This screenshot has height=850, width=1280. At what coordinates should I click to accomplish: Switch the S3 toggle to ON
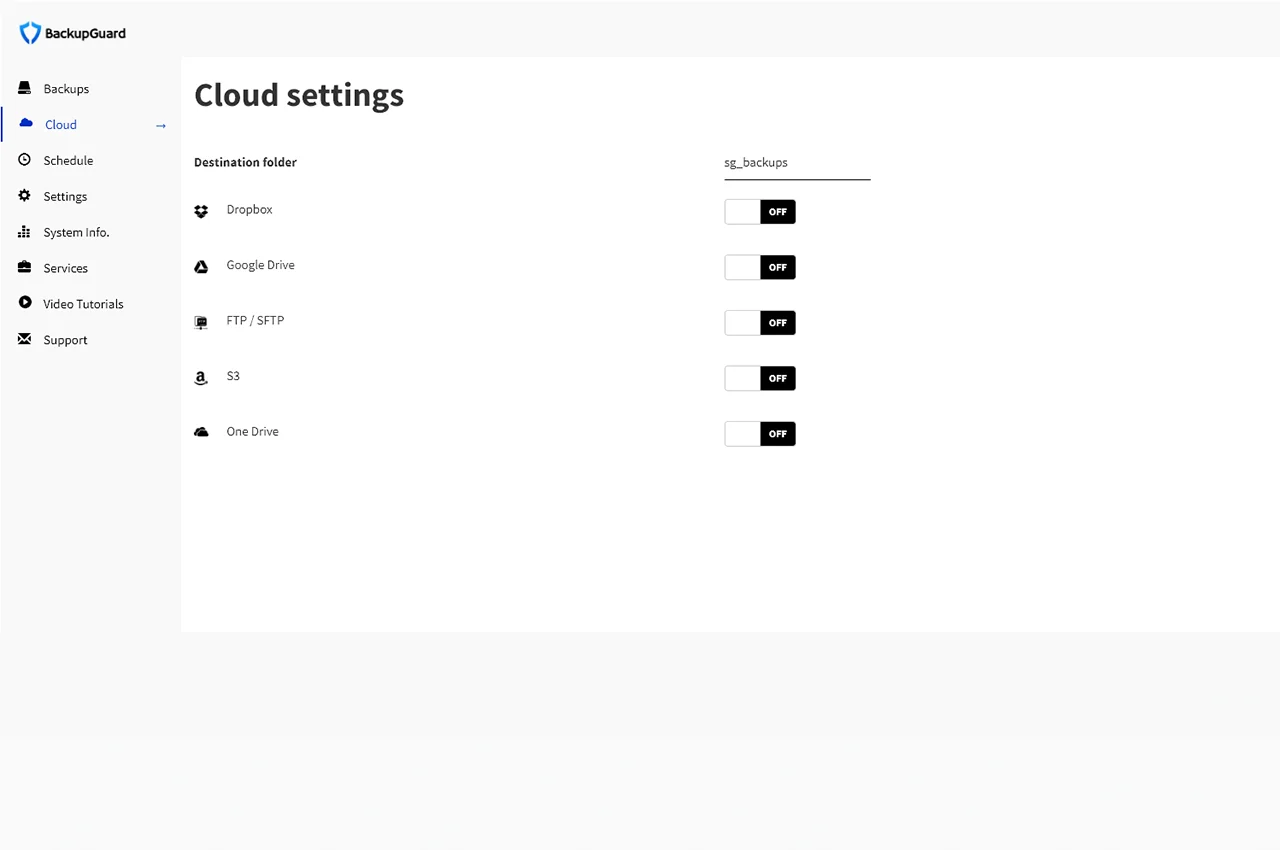click(x=759, y=378)
